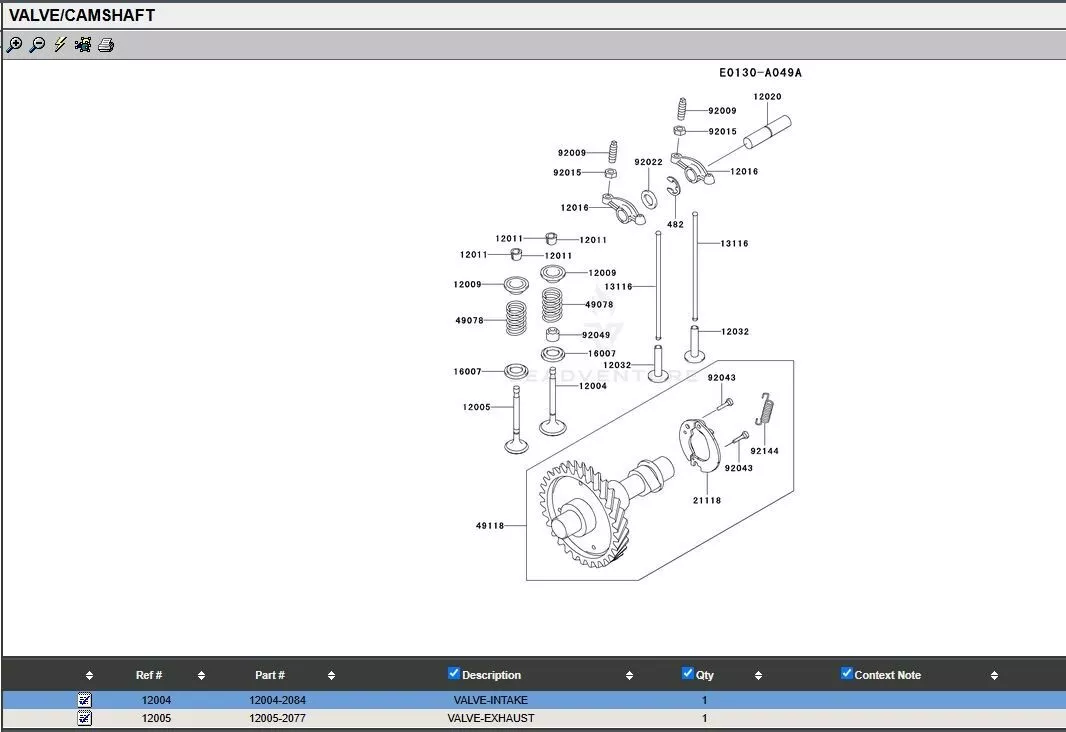Toggle the Context Note column checkbox
Image resolution: width=1066 pixels, height=732 pixels.
(x=847, y=674)
